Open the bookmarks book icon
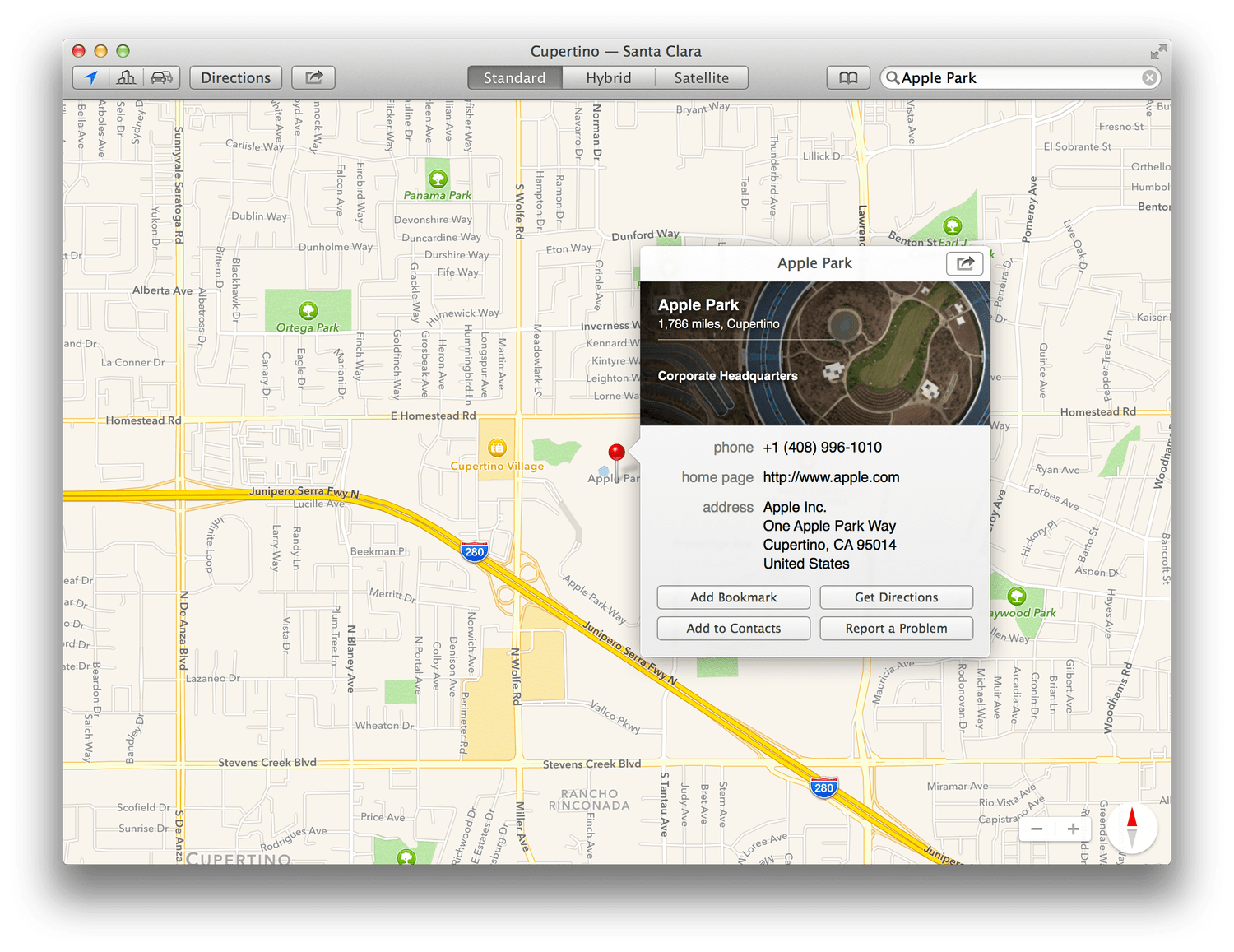The image size is (1234, 952). (848, 77)
